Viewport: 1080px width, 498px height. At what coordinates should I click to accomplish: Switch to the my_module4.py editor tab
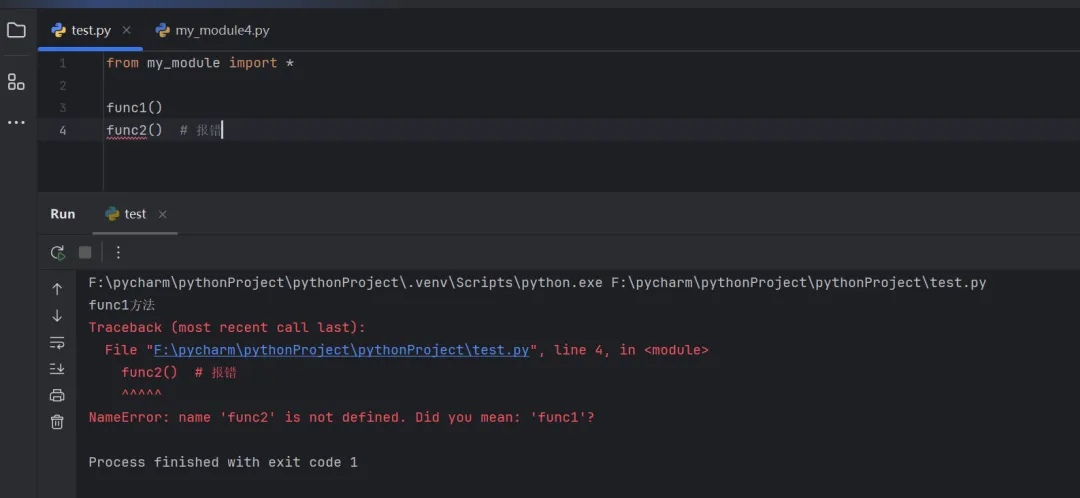pos(212,30)
